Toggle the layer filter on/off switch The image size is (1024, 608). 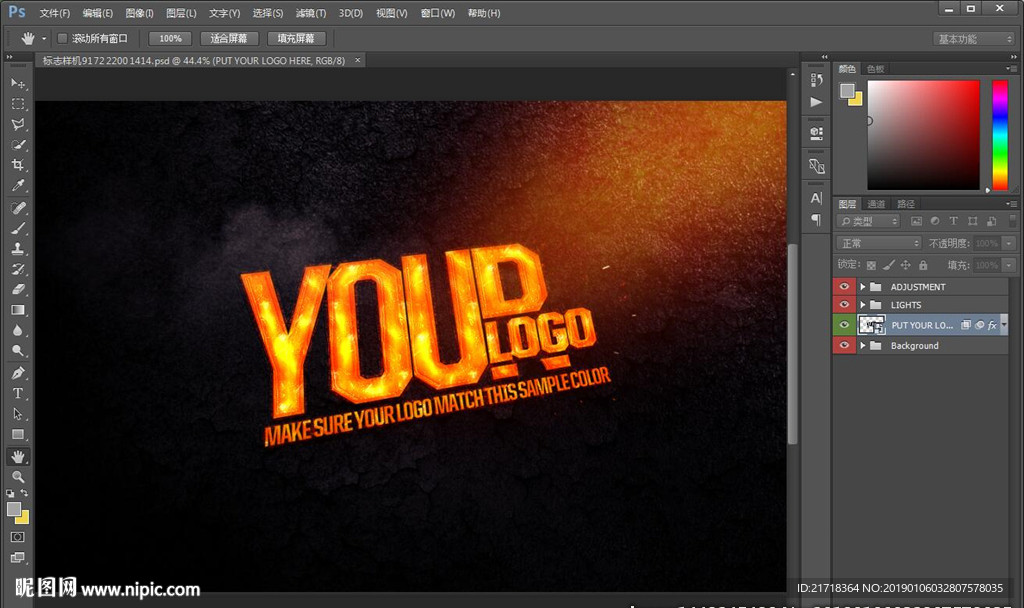[1012, 221]
